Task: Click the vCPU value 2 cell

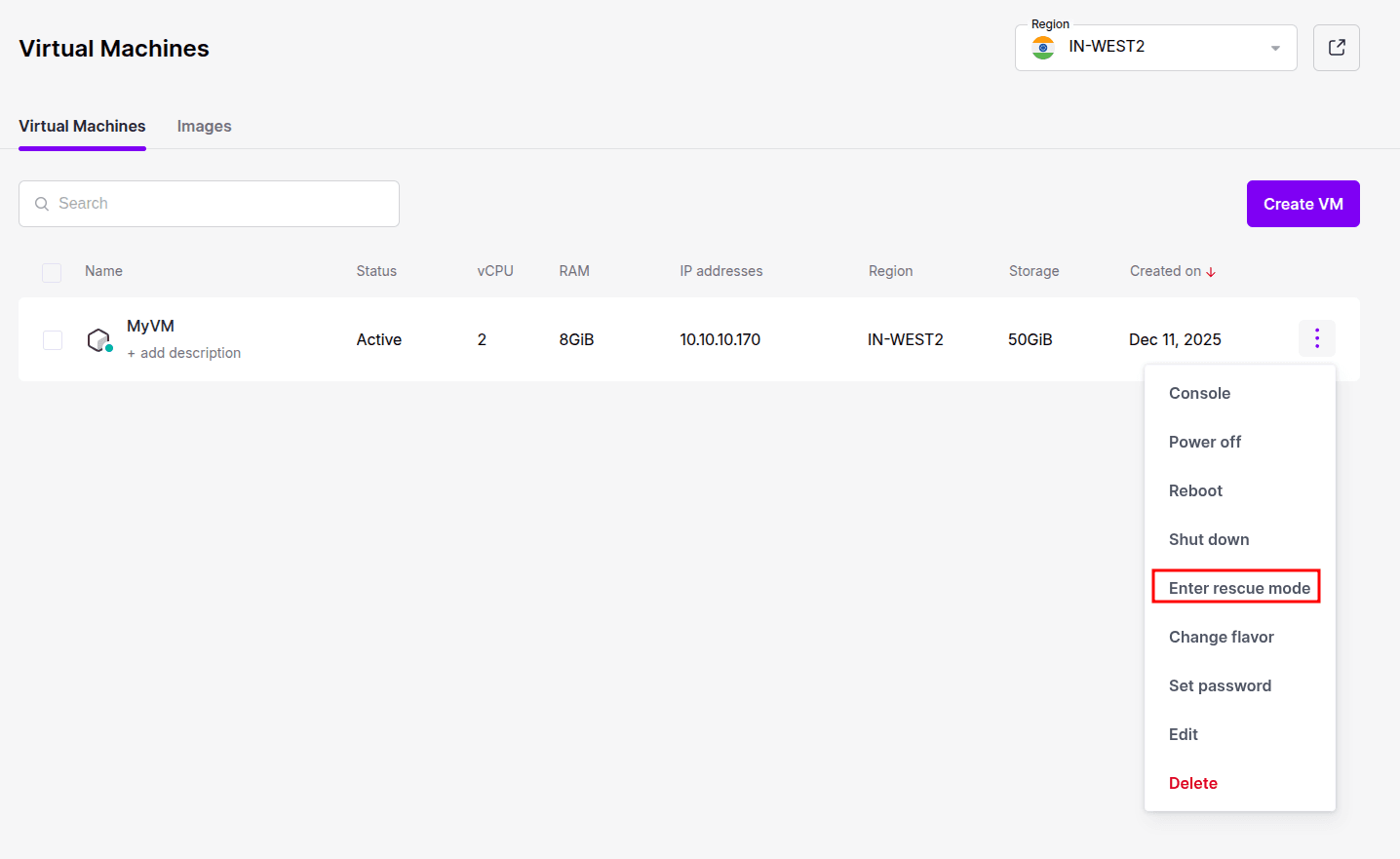Action: [482, 339]
